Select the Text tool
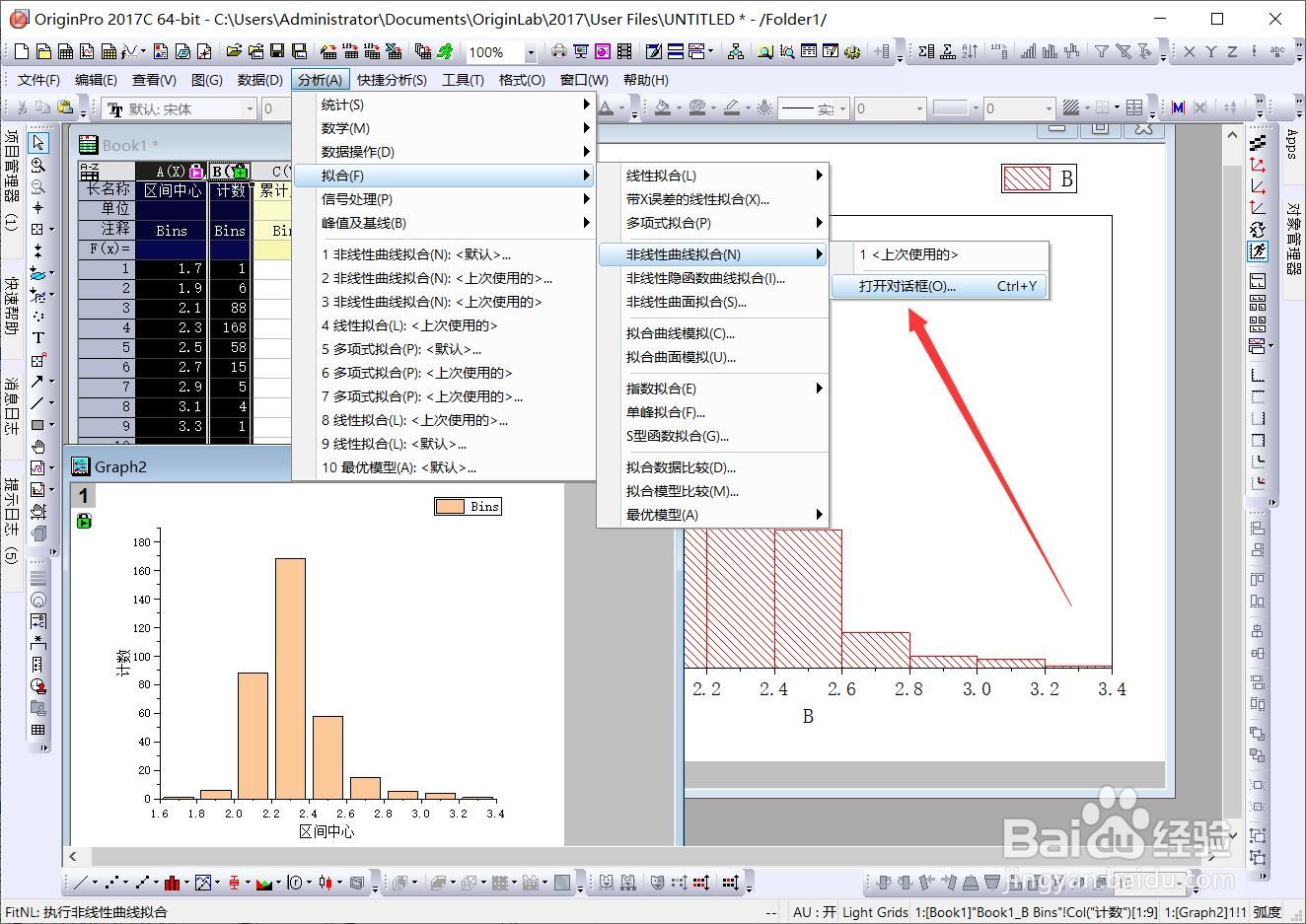 click(x=38, y=338)
